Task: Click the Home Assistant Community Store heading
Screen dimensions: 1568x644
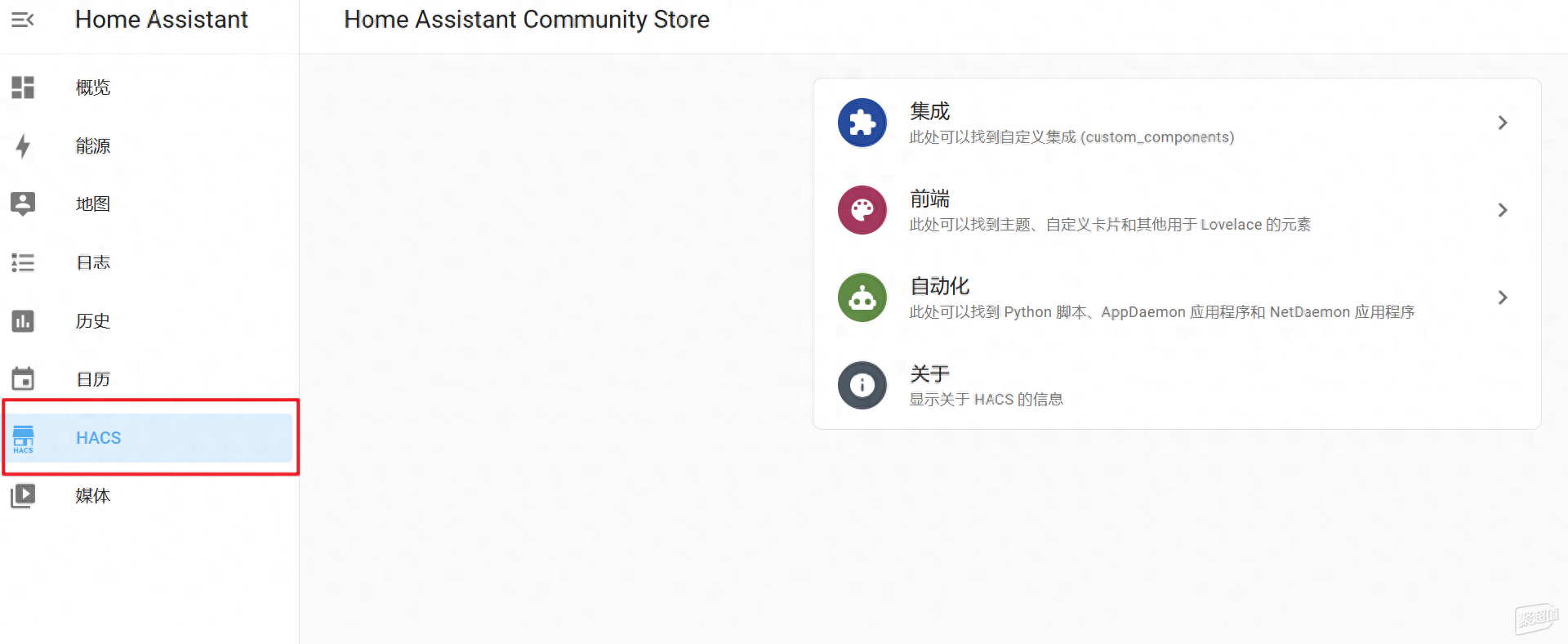Action: pos(527,20)
